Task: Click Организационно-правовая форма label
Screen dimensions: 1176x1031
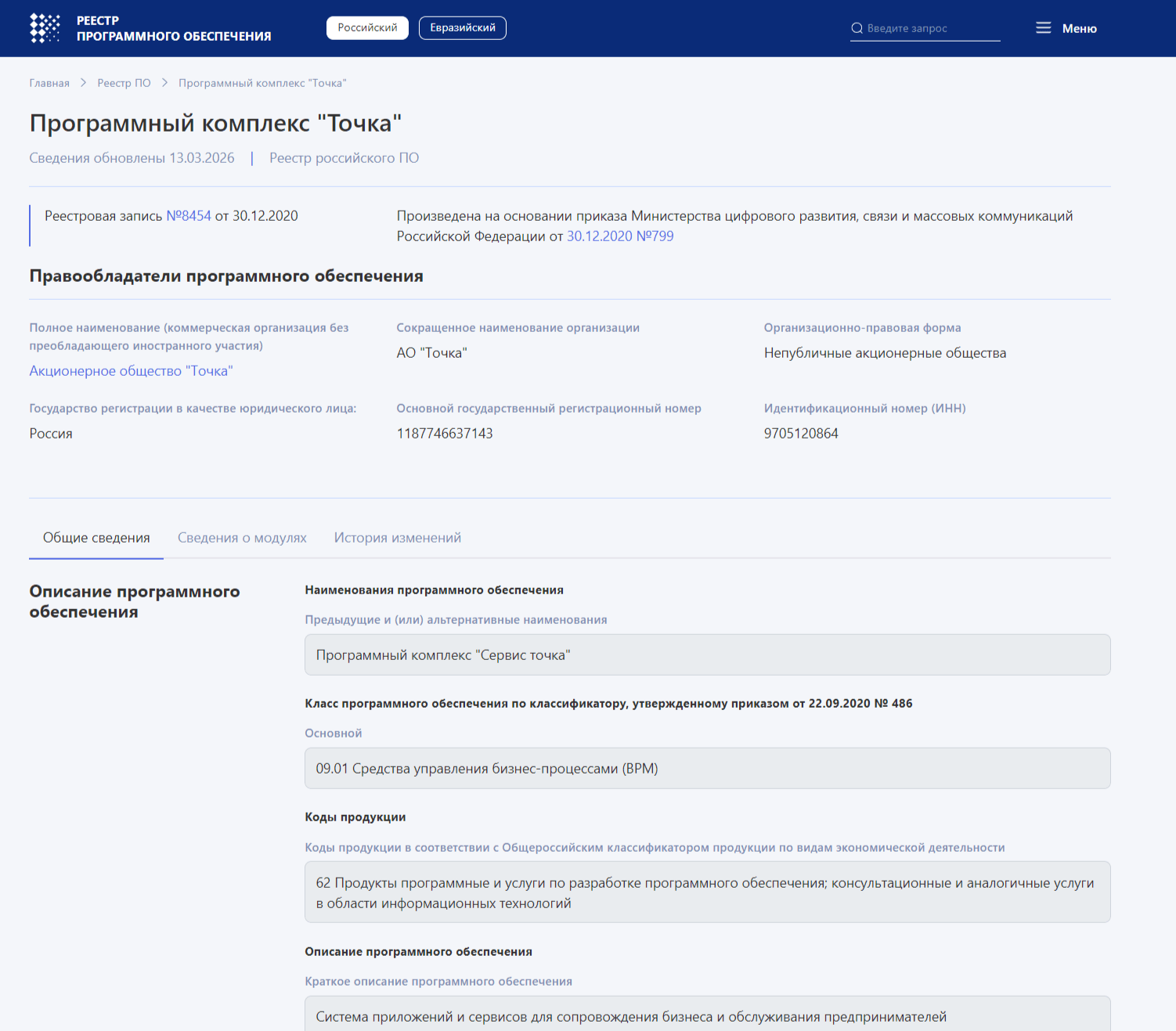Action: tap(863, 328)
